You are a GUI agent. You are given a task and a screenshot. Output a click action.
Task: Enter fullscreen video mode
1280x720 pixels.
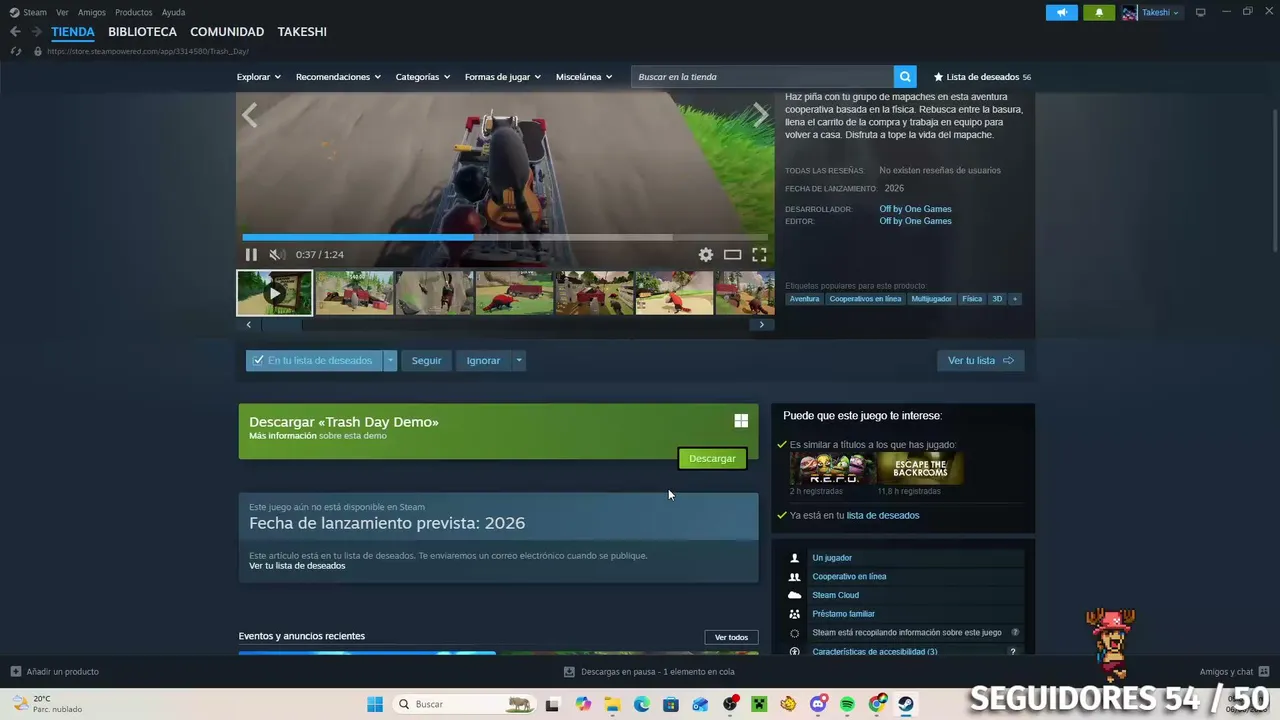[759, 255]
